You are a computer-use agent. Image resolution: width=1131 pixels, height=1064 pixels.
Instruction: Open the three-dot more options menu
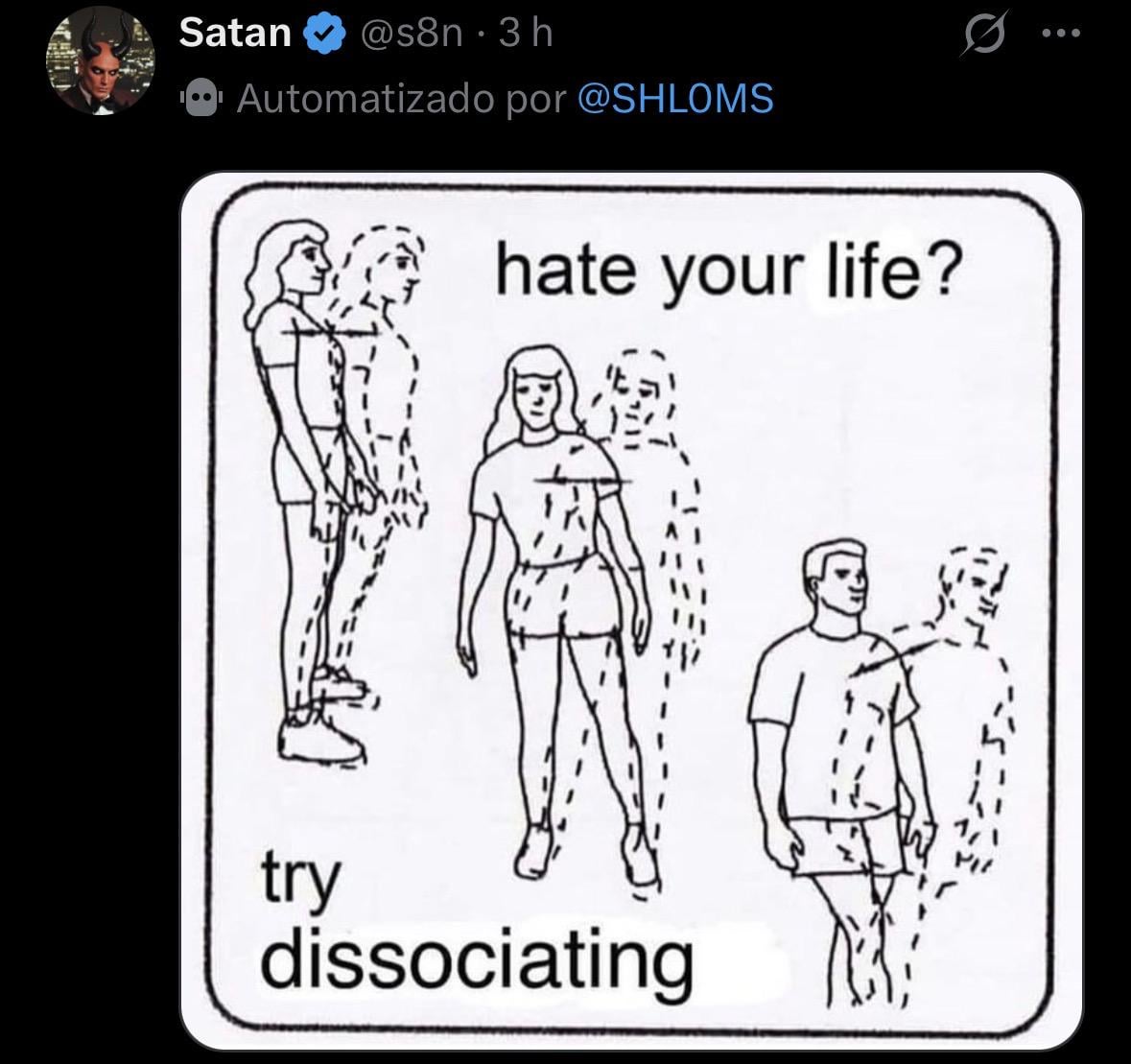click(x=1061, y=34)
